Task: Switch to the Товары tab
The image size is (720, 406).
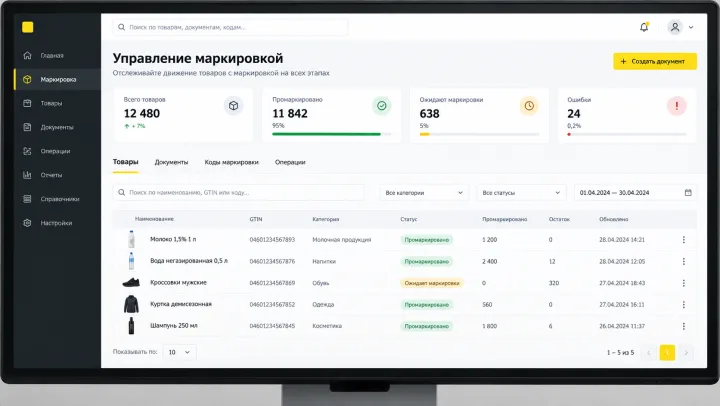Action: pos(125,162)
